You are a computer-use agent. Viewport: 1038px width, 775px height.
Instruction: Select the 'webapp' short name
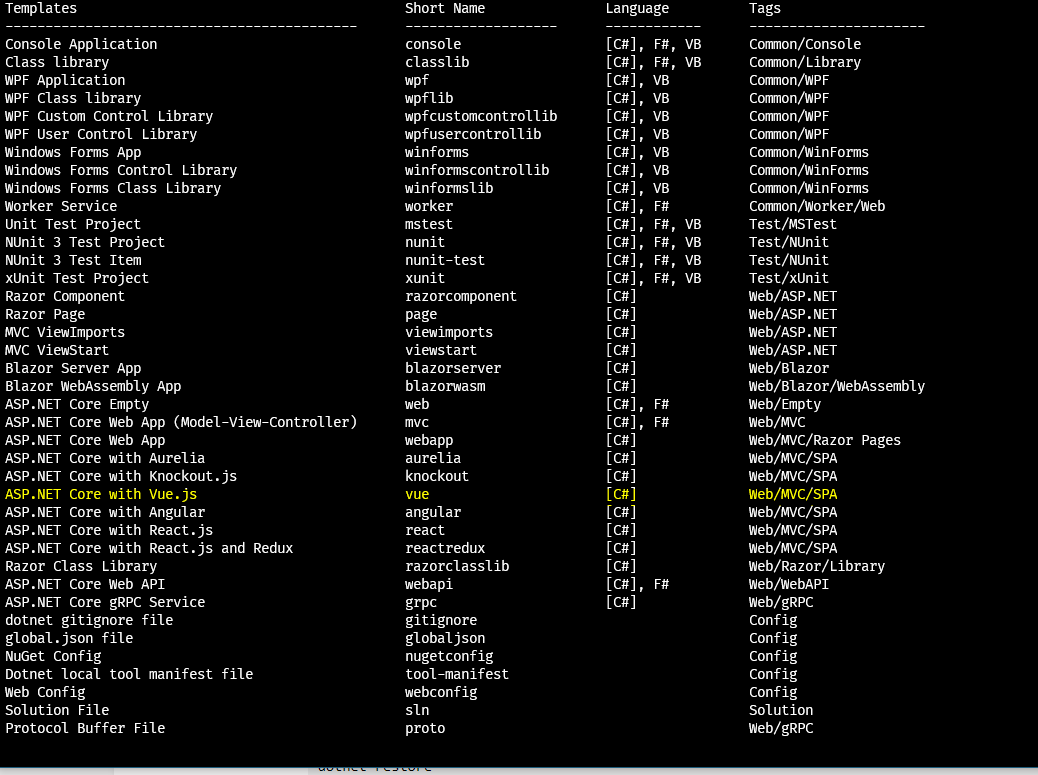tap(429, 440)
